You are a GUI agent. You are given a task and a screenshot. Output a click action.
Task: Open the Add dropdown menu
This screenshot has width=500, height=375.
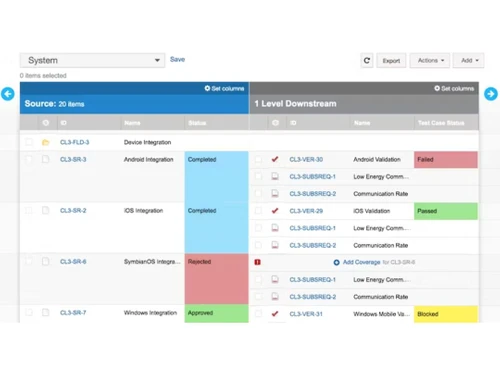469,60
